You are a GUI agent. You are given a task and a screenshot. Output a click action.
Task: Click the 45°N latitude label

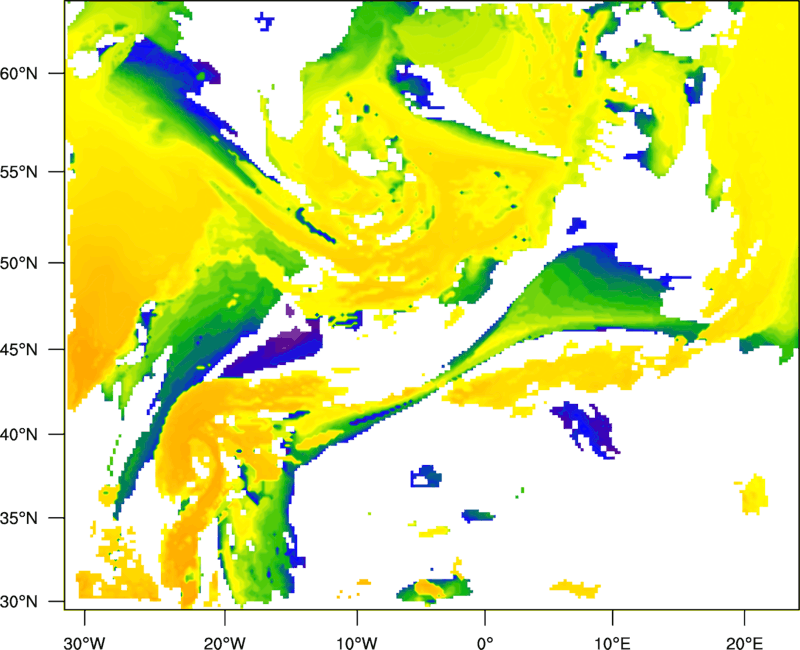(x=19, y=349)
